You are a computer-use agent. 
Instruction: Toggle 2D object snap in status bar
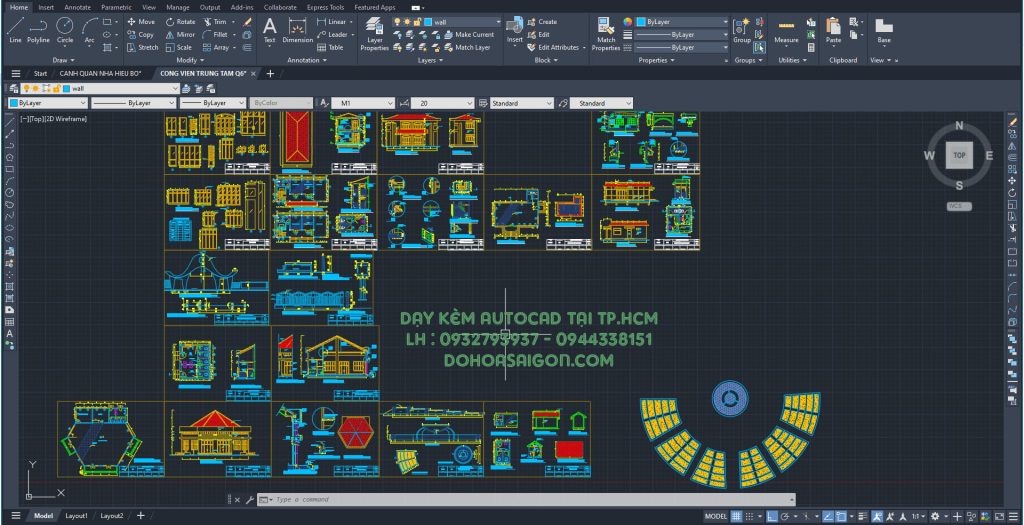coord(840,517)
